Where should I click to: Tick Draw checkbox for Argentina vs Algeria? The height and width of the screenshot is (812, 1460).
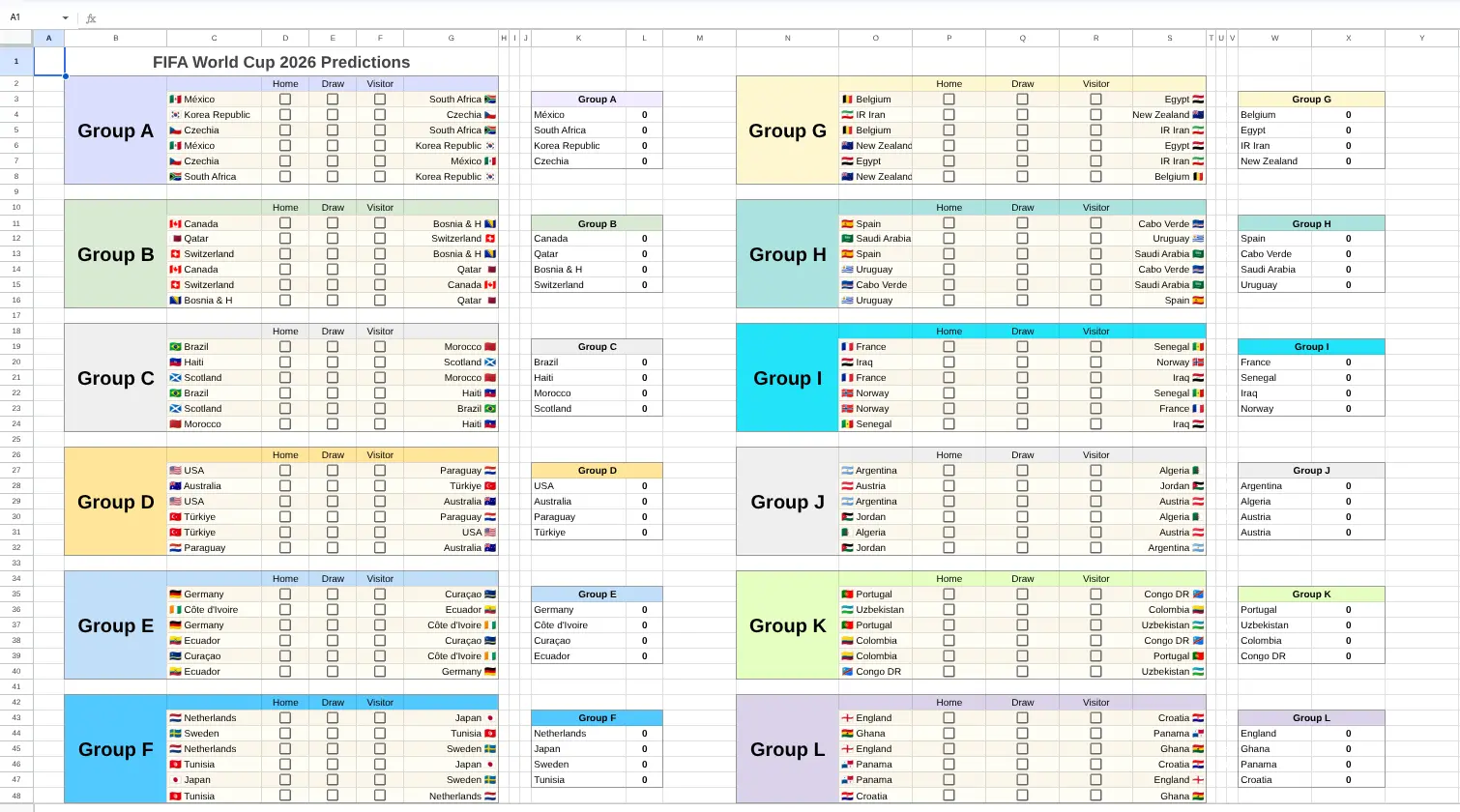pyautogui.click(x=1023, y=471)
